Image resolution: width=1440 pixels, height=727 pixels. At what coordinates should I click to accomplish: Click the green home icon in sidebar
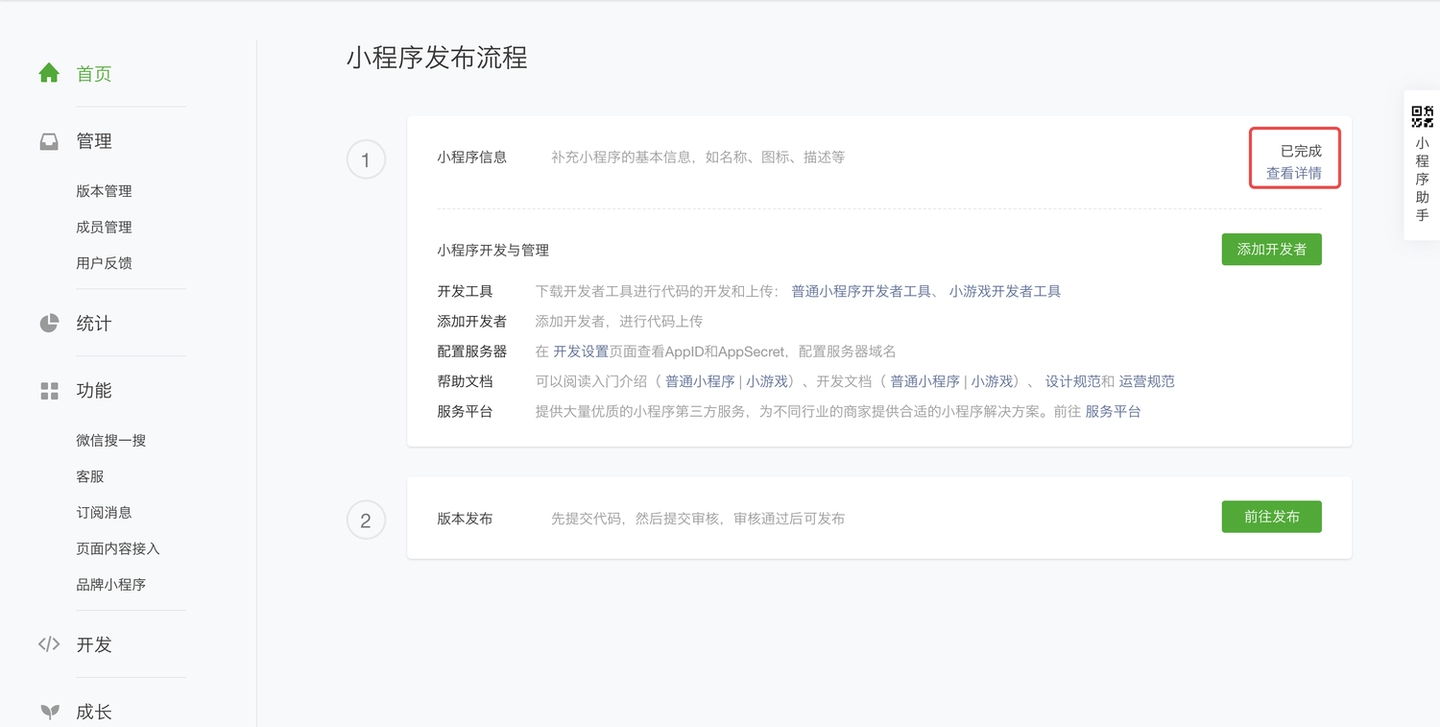pyautogui.click(x=49, y=73)
